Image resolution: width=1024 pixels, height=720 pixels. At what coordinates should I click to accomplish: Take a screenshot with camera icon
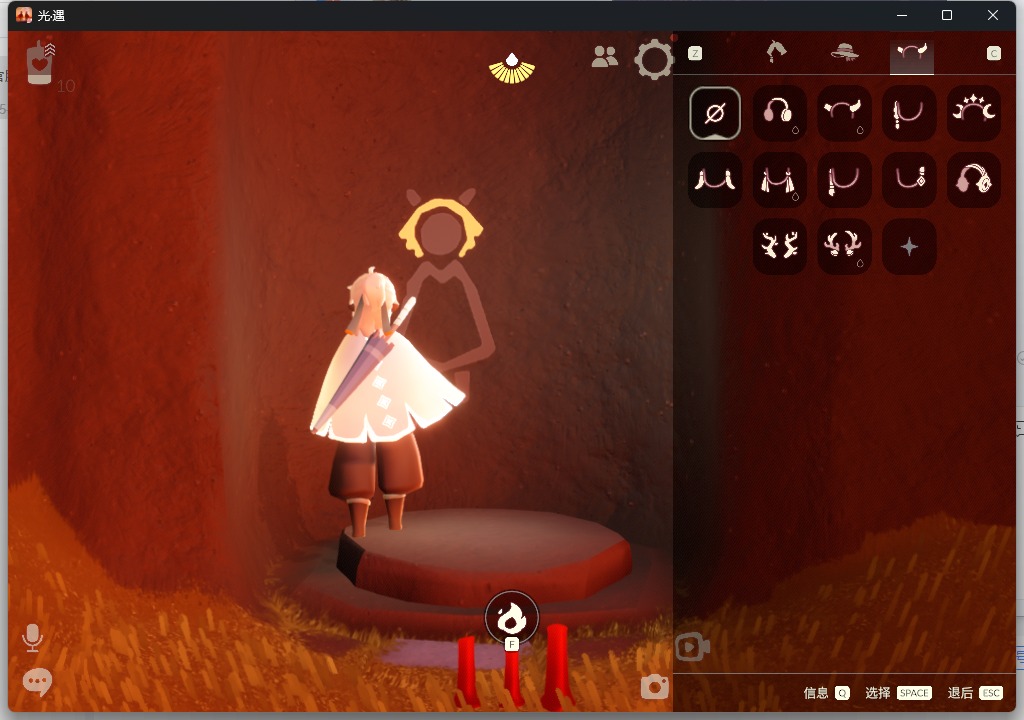[x=654, y=687]
